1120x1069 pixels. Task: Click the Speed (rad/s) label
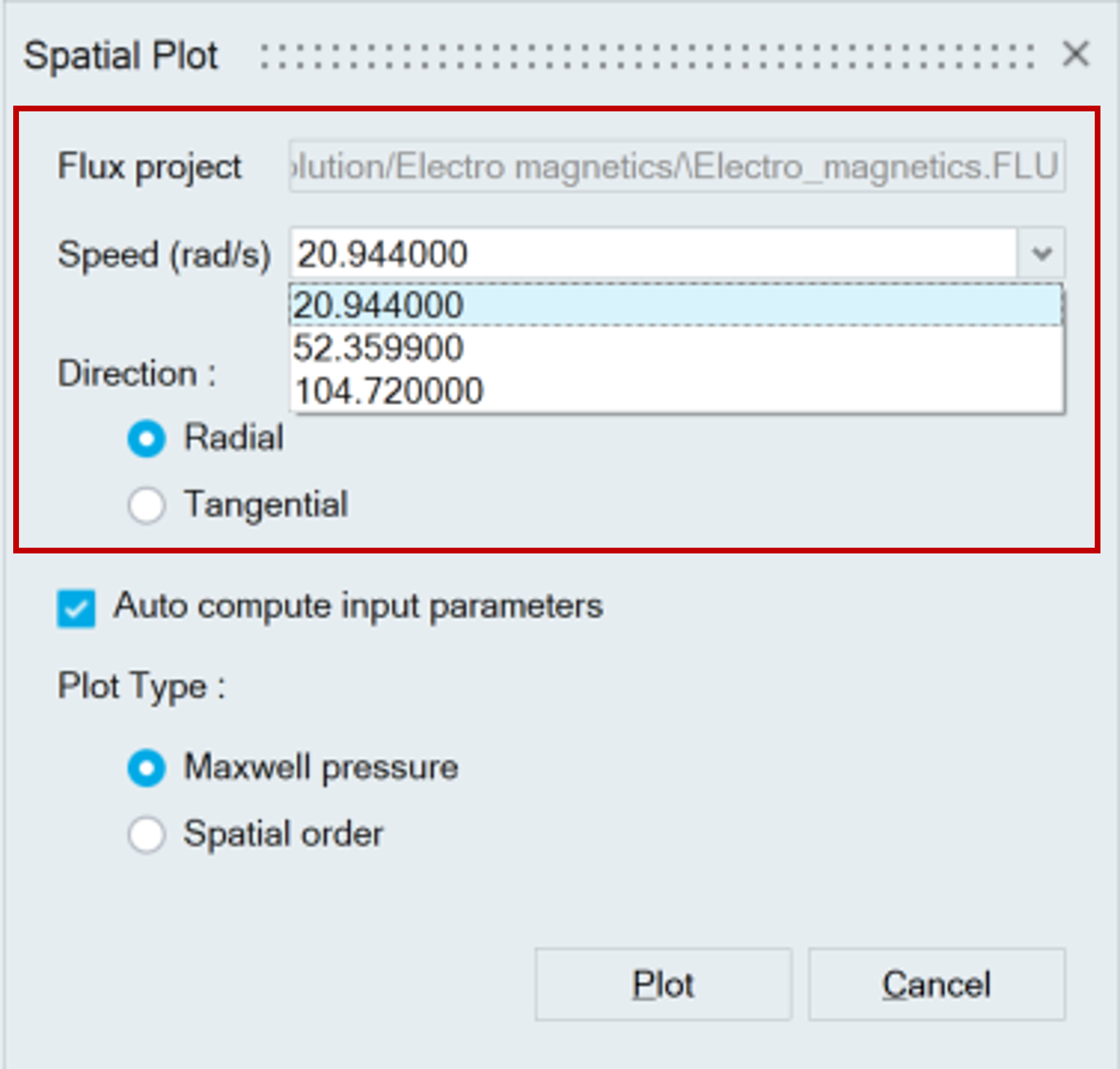point(164,254)
